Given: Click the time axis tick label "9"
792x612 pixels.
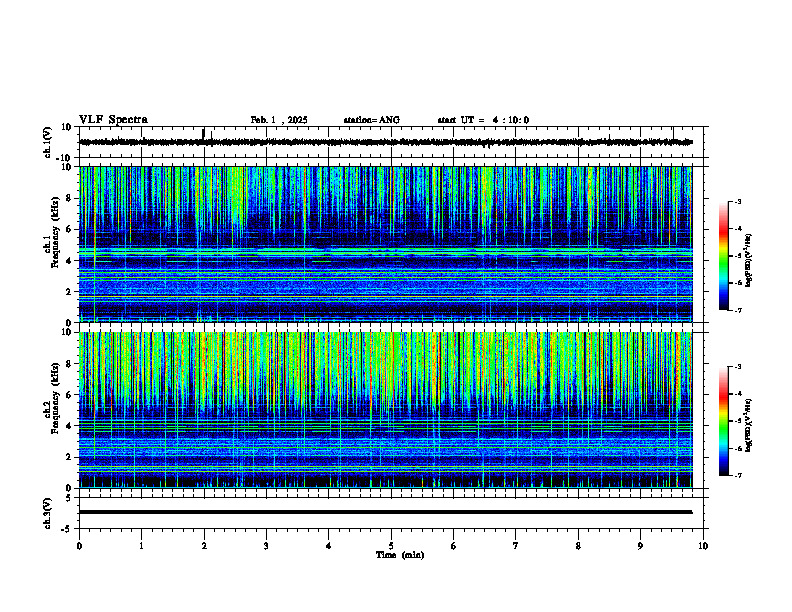Looking at the screenshot, I should click(640, 546).
